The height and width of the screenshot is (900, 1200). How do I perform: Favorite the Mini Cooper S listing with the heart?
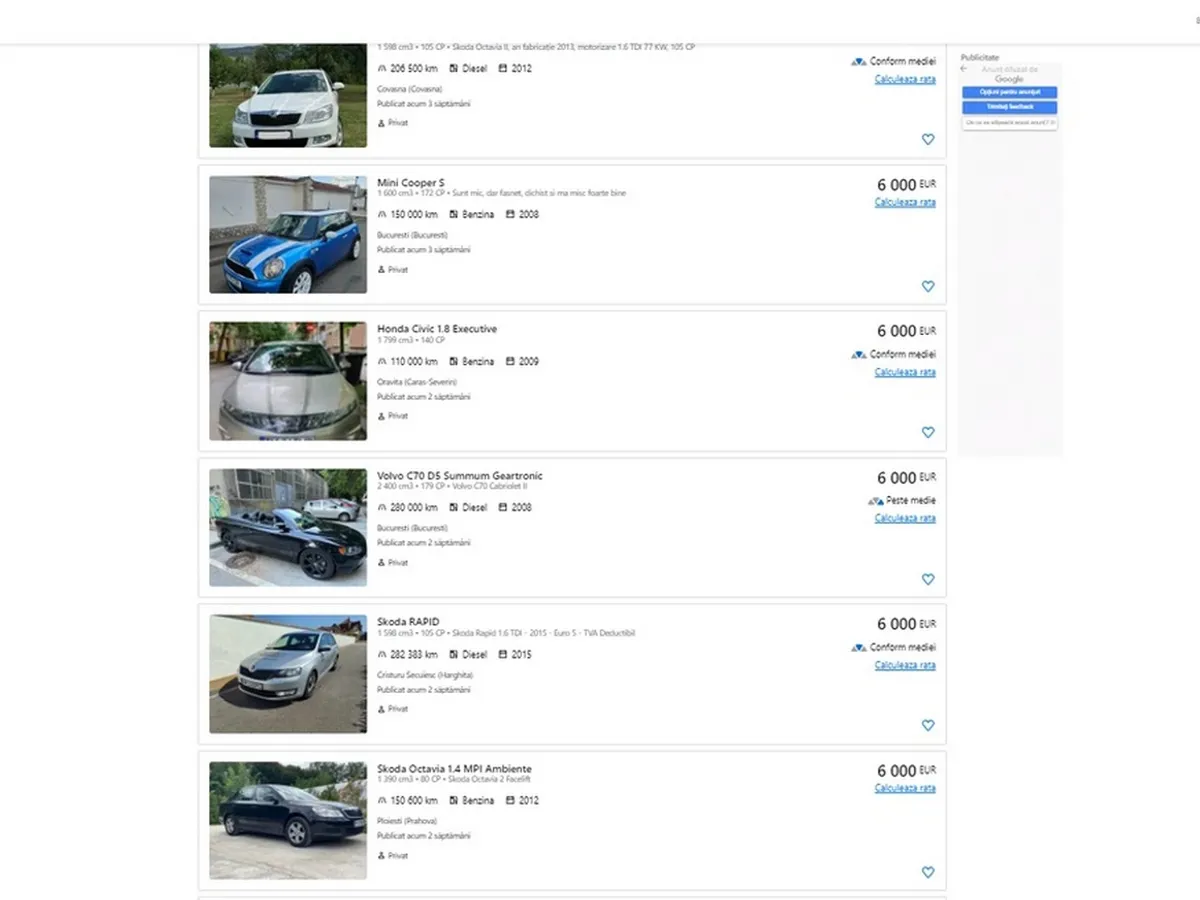click(x=927, y=286)
